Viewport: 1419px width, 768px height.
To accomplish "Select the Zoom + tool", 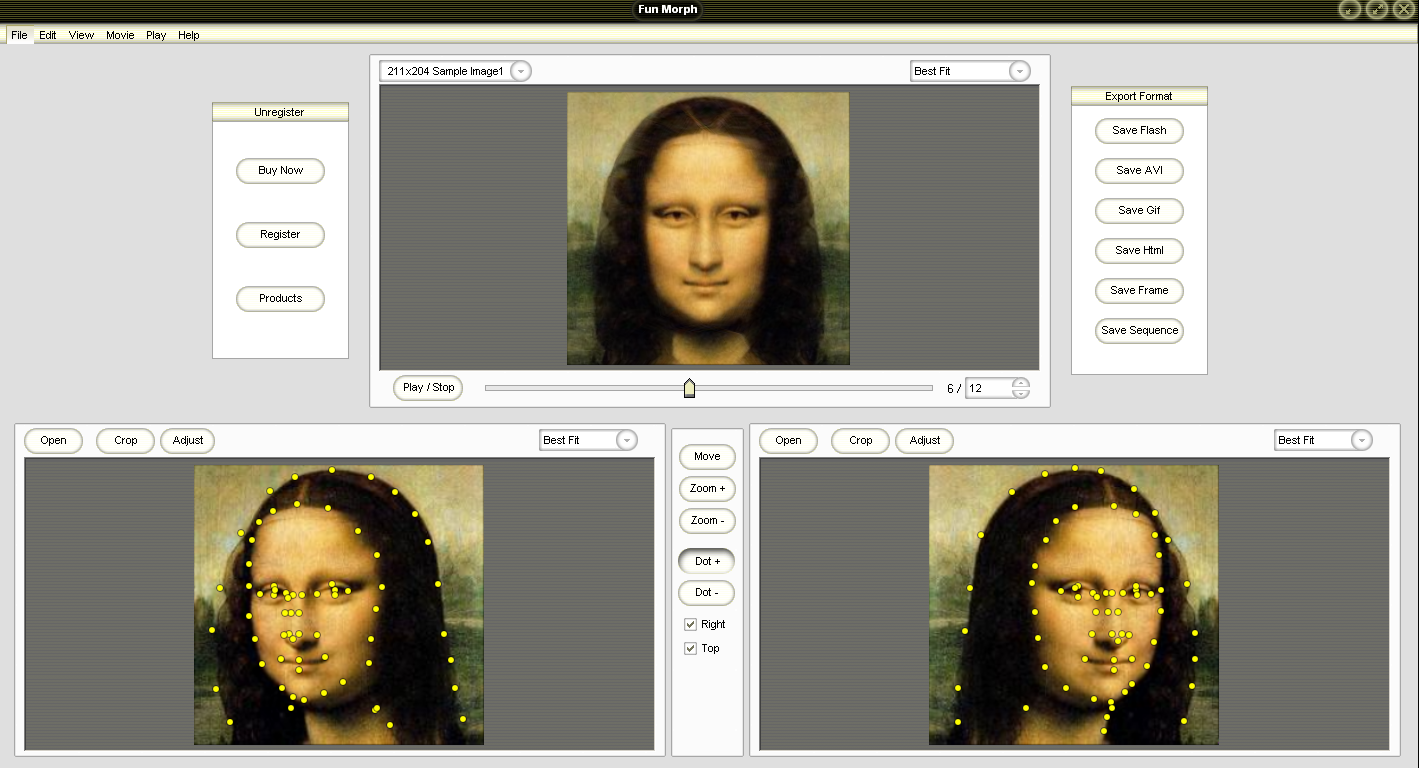I will (707, 489).
